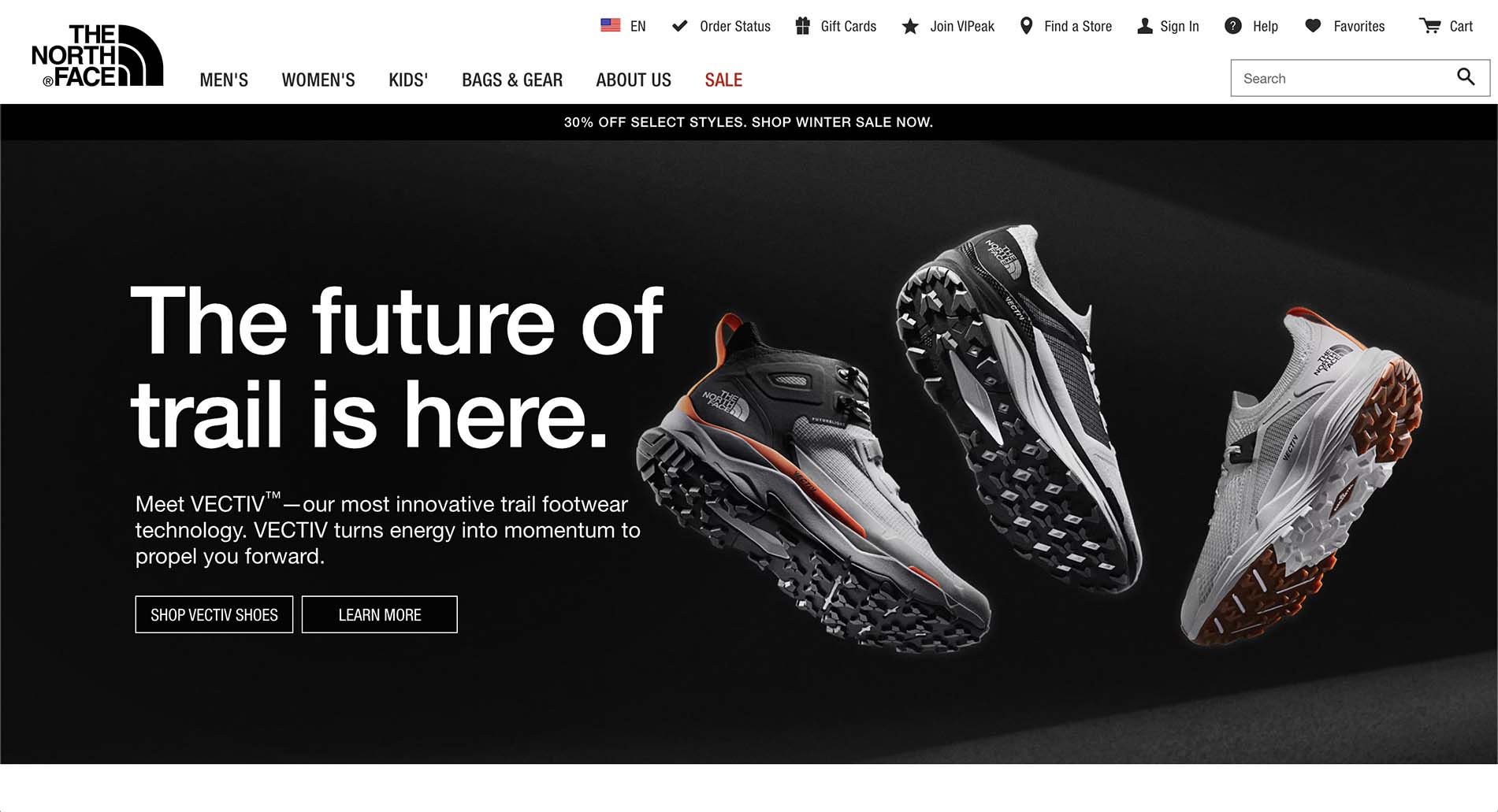
Task: Click the Gift Cards gift icon
Action: click(802, 26)
